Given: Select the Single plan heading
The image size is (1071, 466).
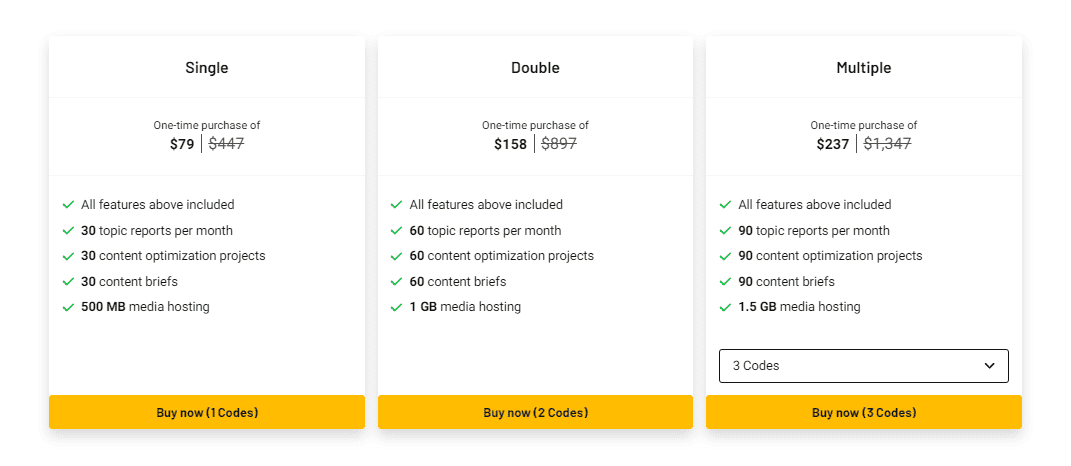Looking at the screenshot, I should (207, 68).
